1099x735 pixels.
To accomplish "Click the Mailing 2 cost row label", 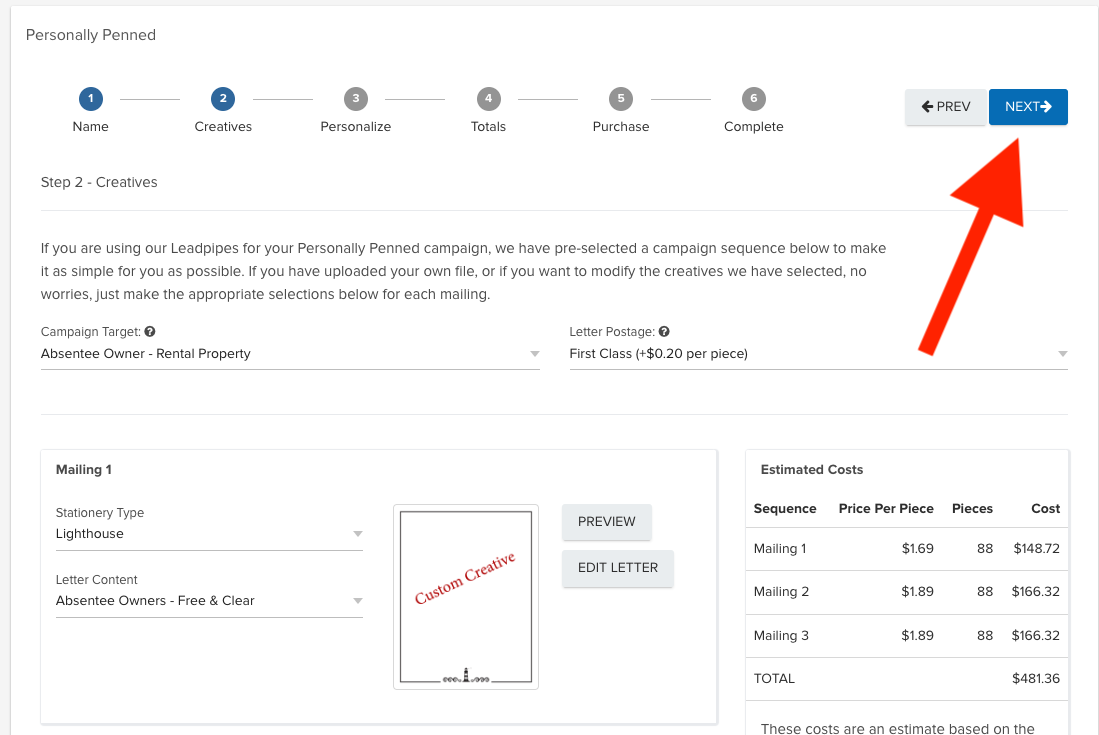I will coord(781,592).
